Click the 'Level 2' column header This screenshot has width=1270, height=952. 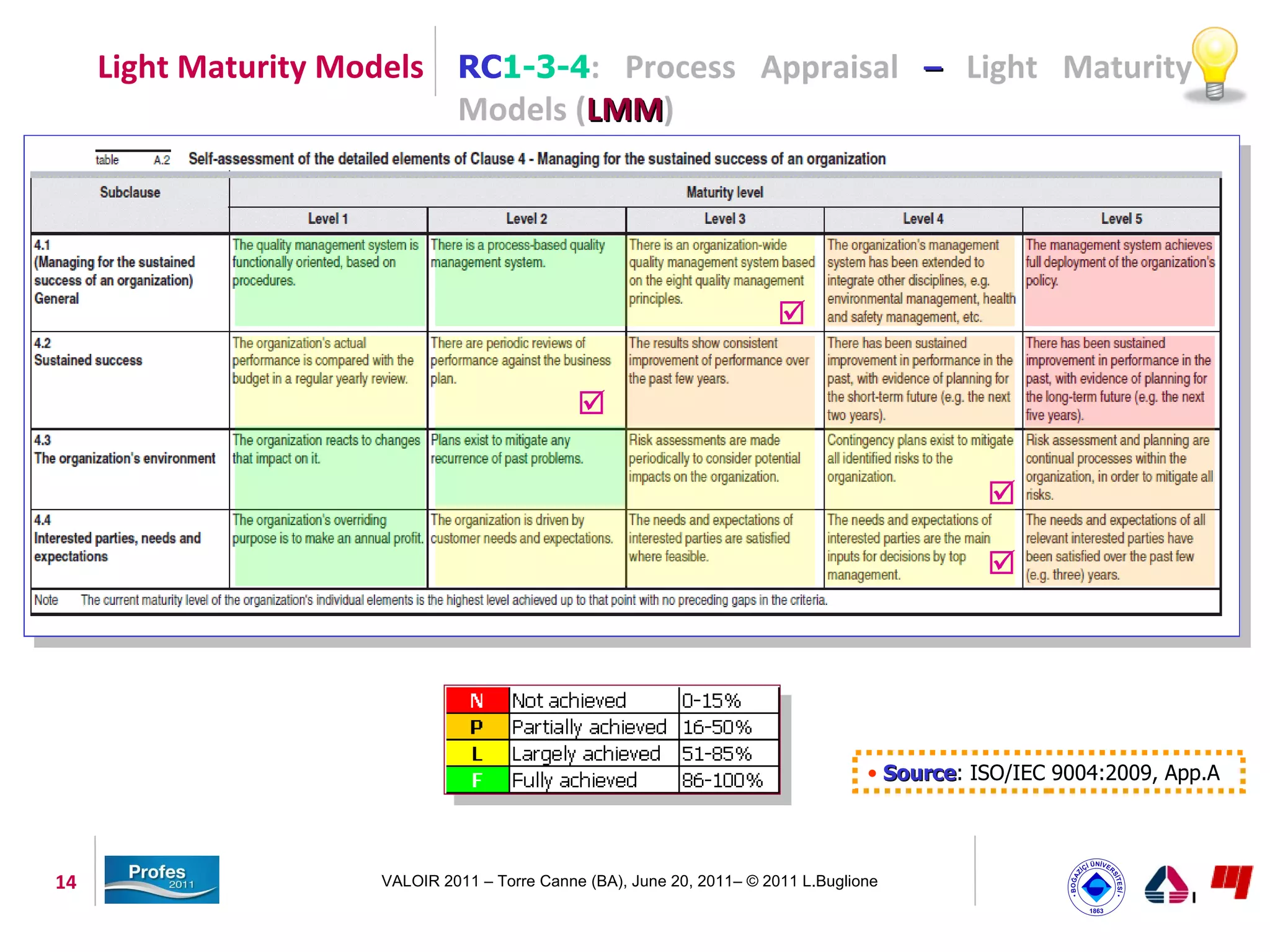point(526,219)
